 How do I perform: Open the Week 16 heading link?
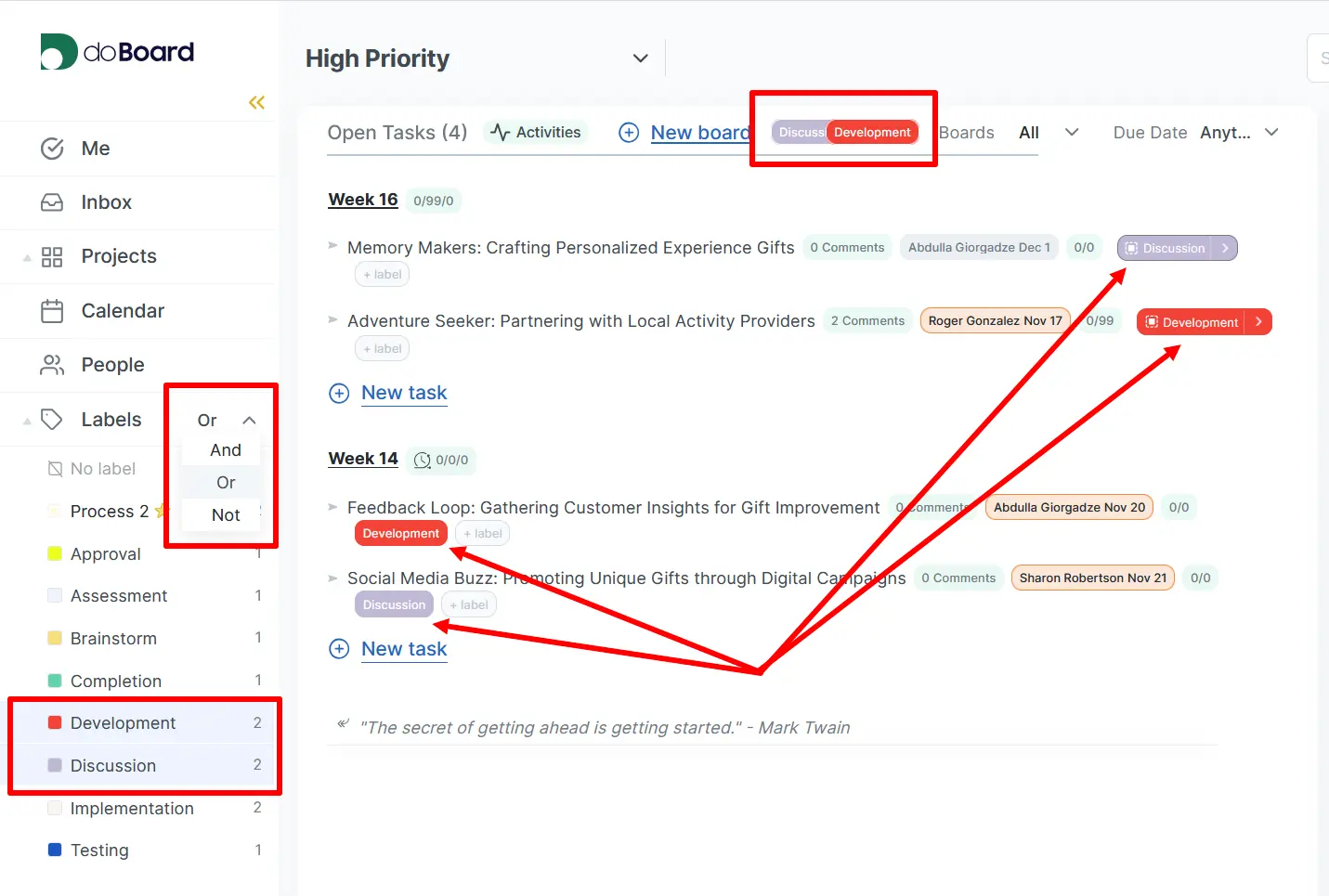[x=363, y=200]
